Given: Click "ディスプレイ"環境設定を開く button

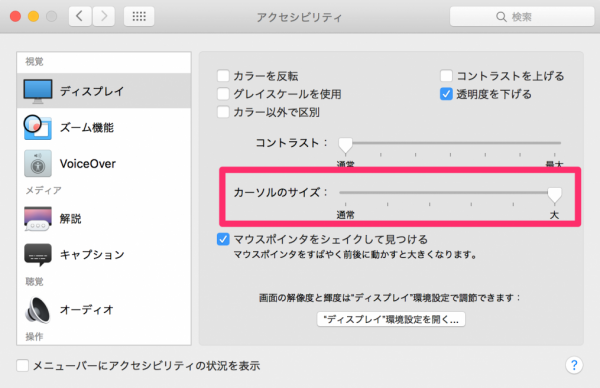Looking at the screenshot, I should point(391,319).
